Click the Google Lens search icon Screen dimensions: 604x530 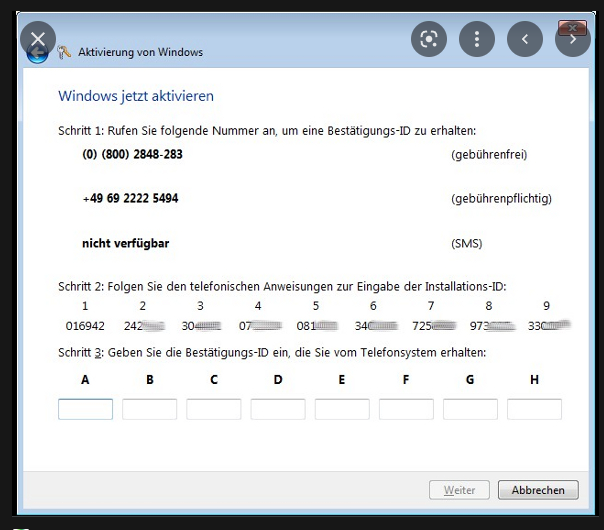tap(429, 39)
